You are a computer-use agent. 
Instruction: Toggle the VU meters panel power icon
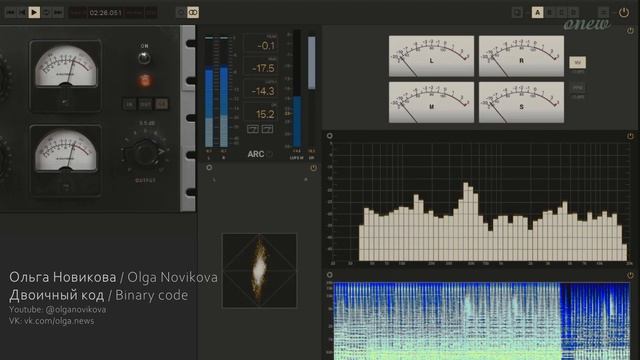coord(630,31)
